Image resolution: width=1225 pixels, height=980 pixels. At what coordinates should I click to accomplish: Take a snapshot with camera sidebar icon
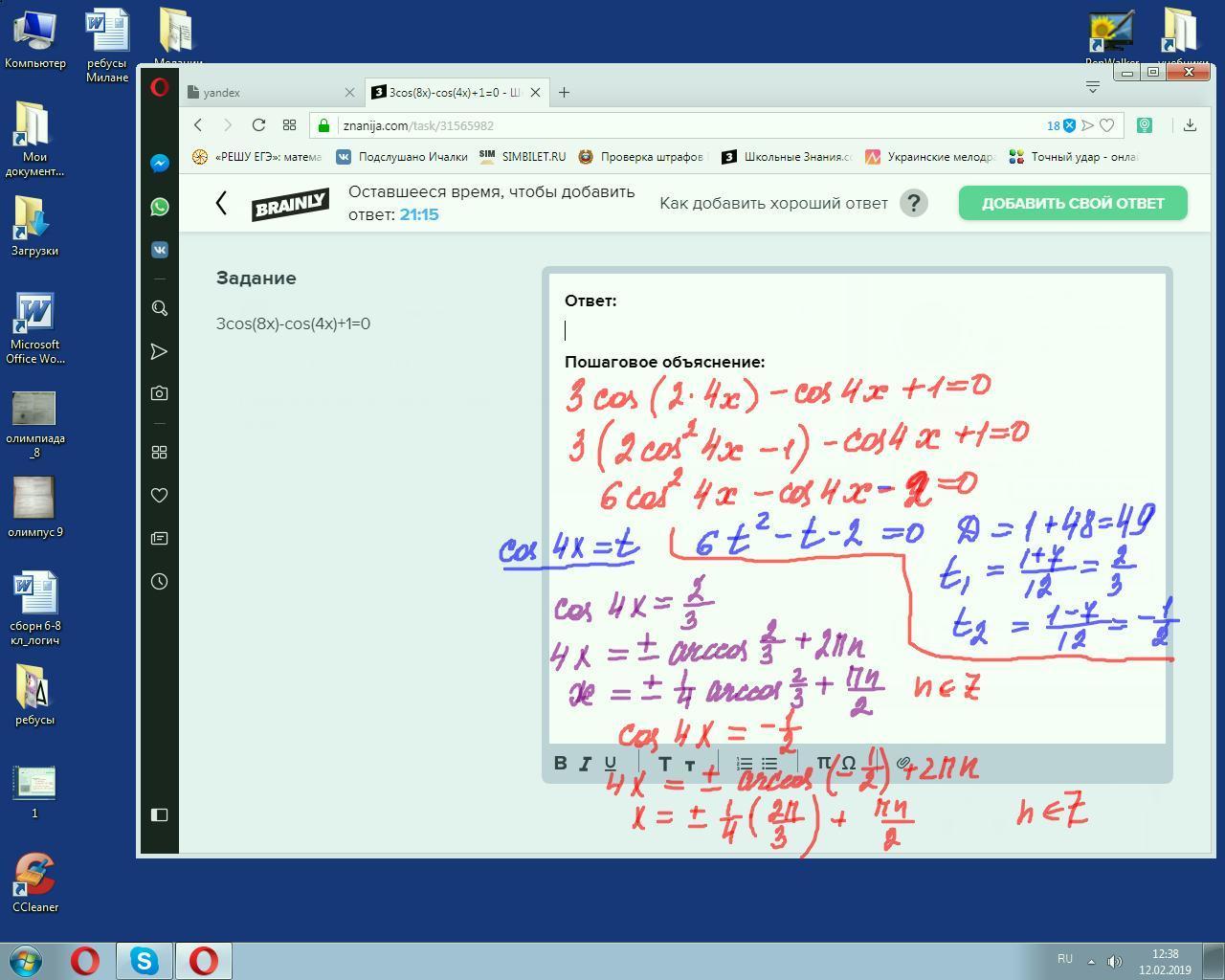[x=160, y=393]
